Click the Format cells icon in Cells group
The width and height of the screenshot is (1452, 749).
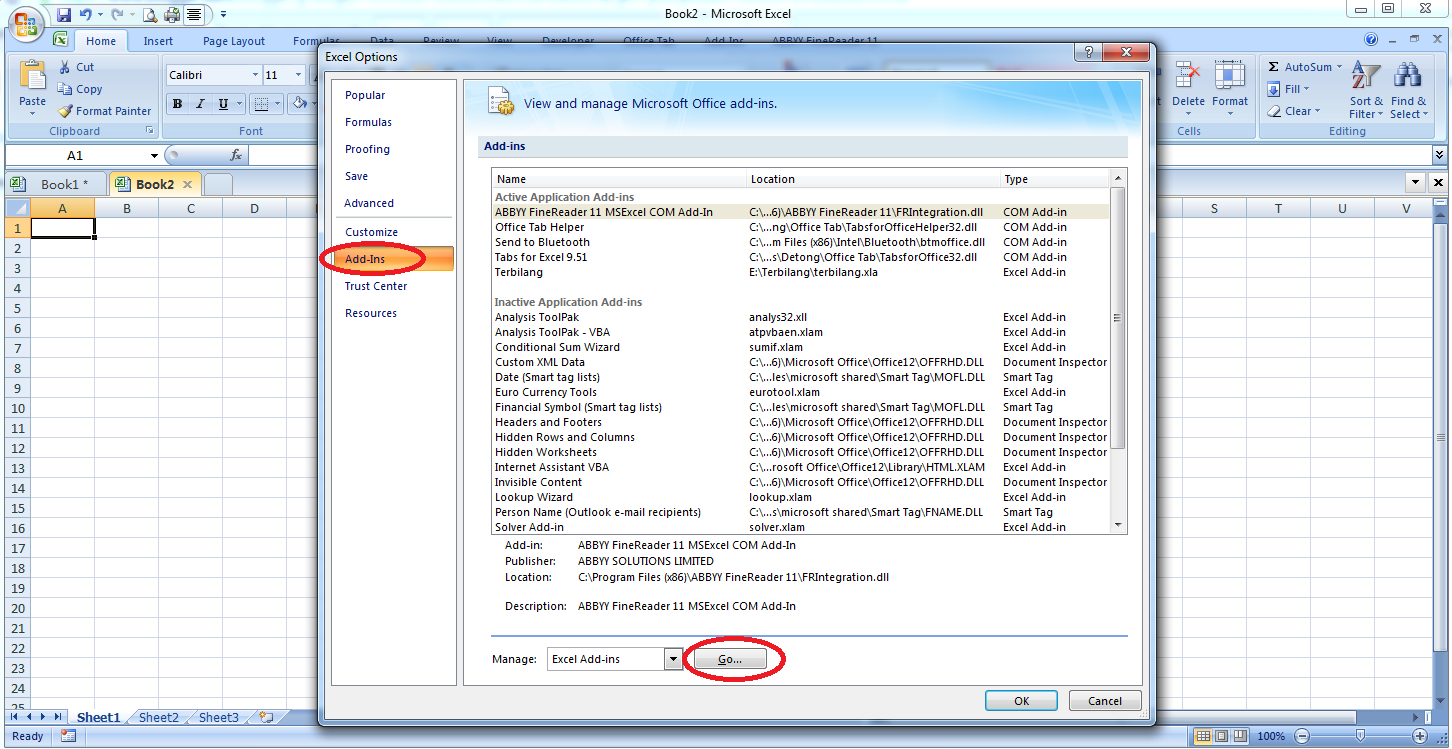1230,76
